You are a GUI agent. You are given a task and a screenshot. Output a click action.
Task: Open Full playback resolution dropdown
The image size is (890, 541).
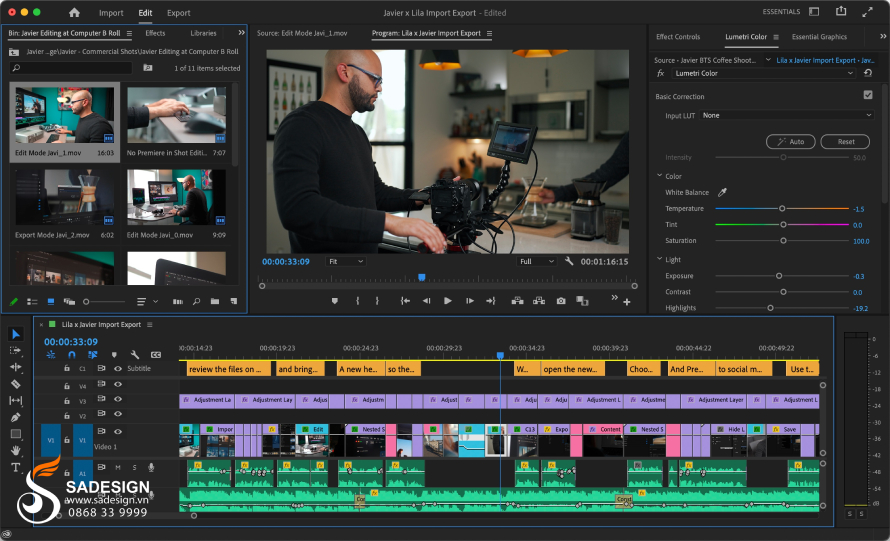click(x=536, y=261)
